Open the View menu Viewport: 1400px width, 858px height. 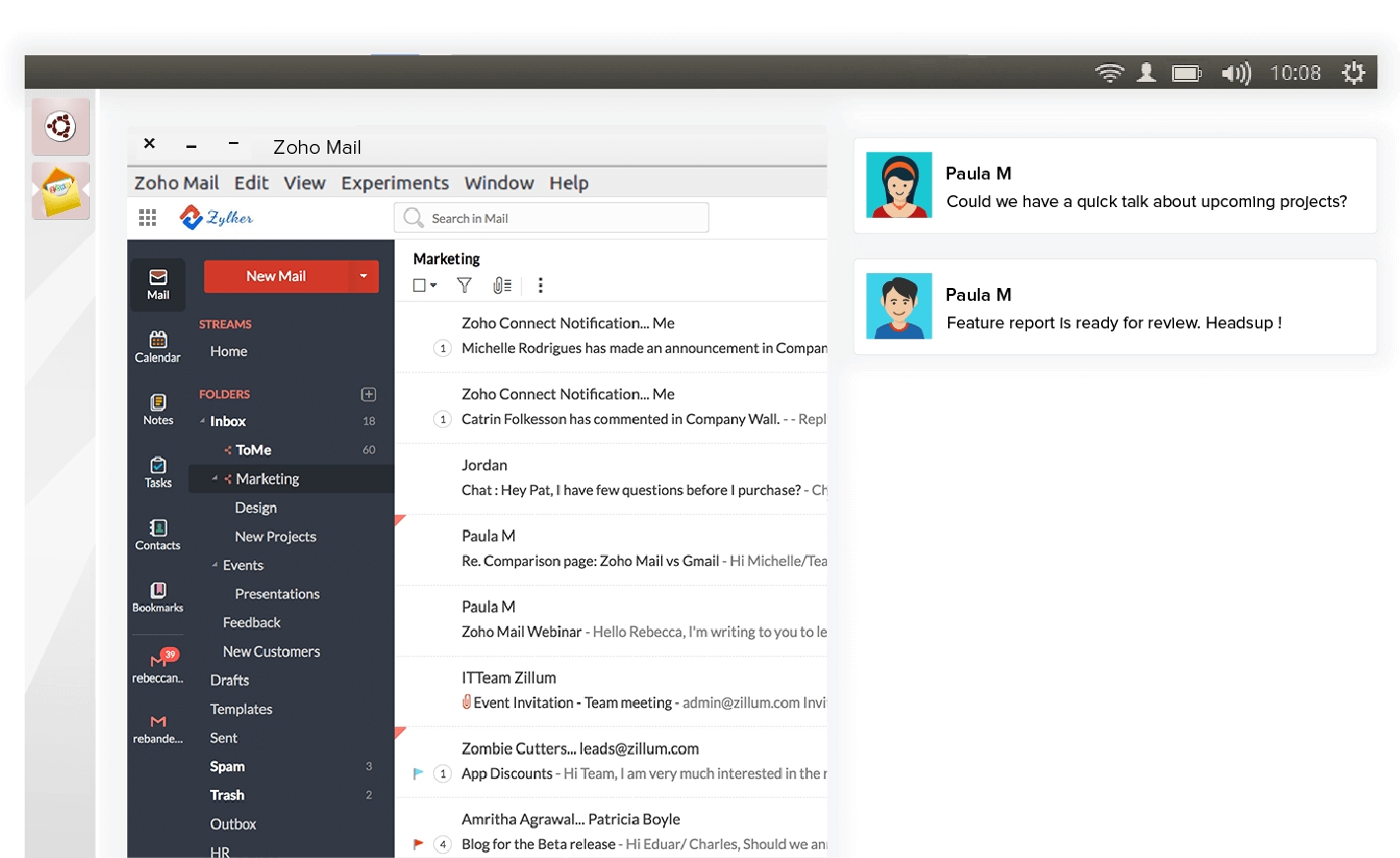304,182
